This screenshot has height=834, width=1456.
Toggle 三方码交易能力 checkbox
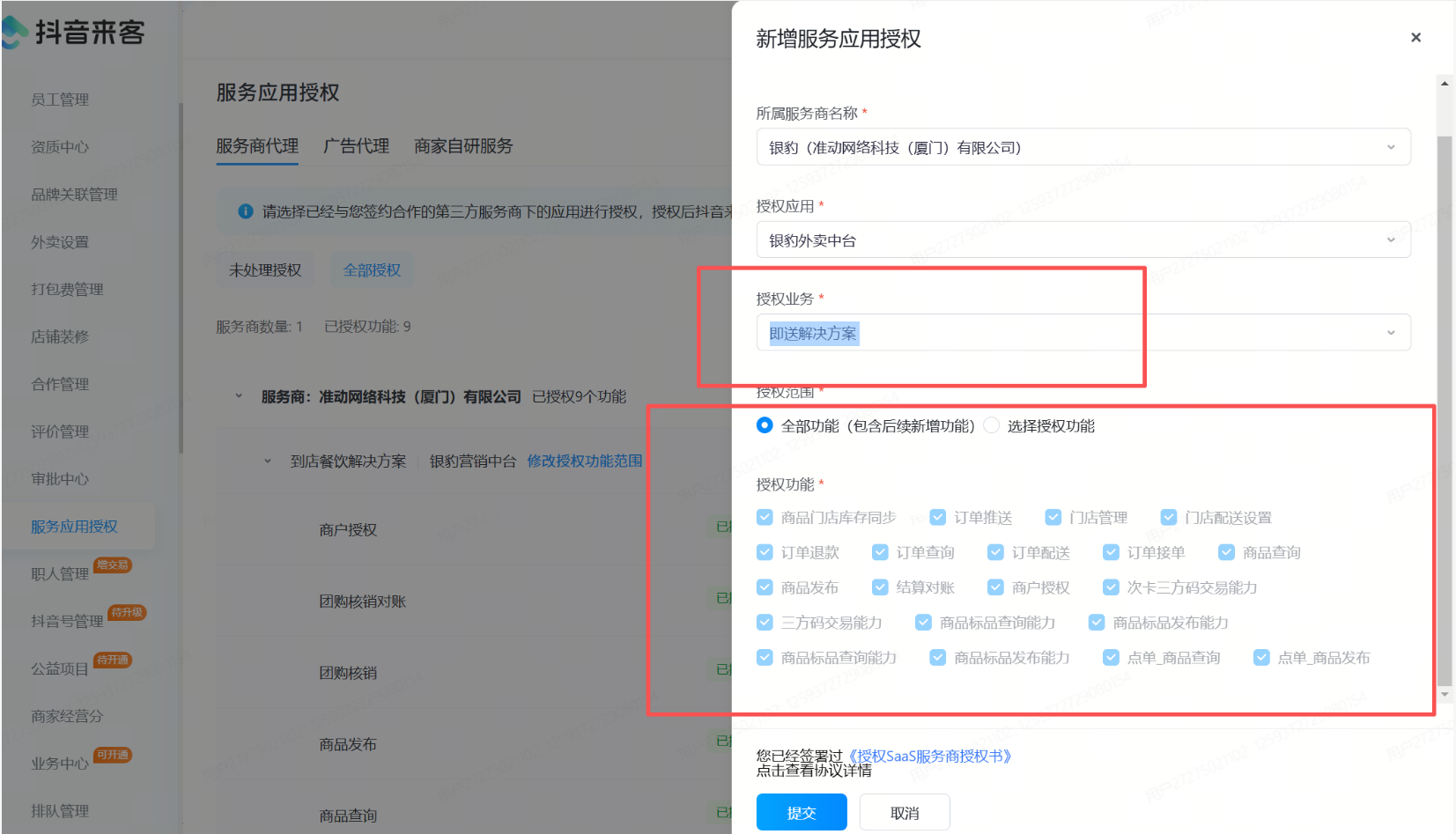765,623
